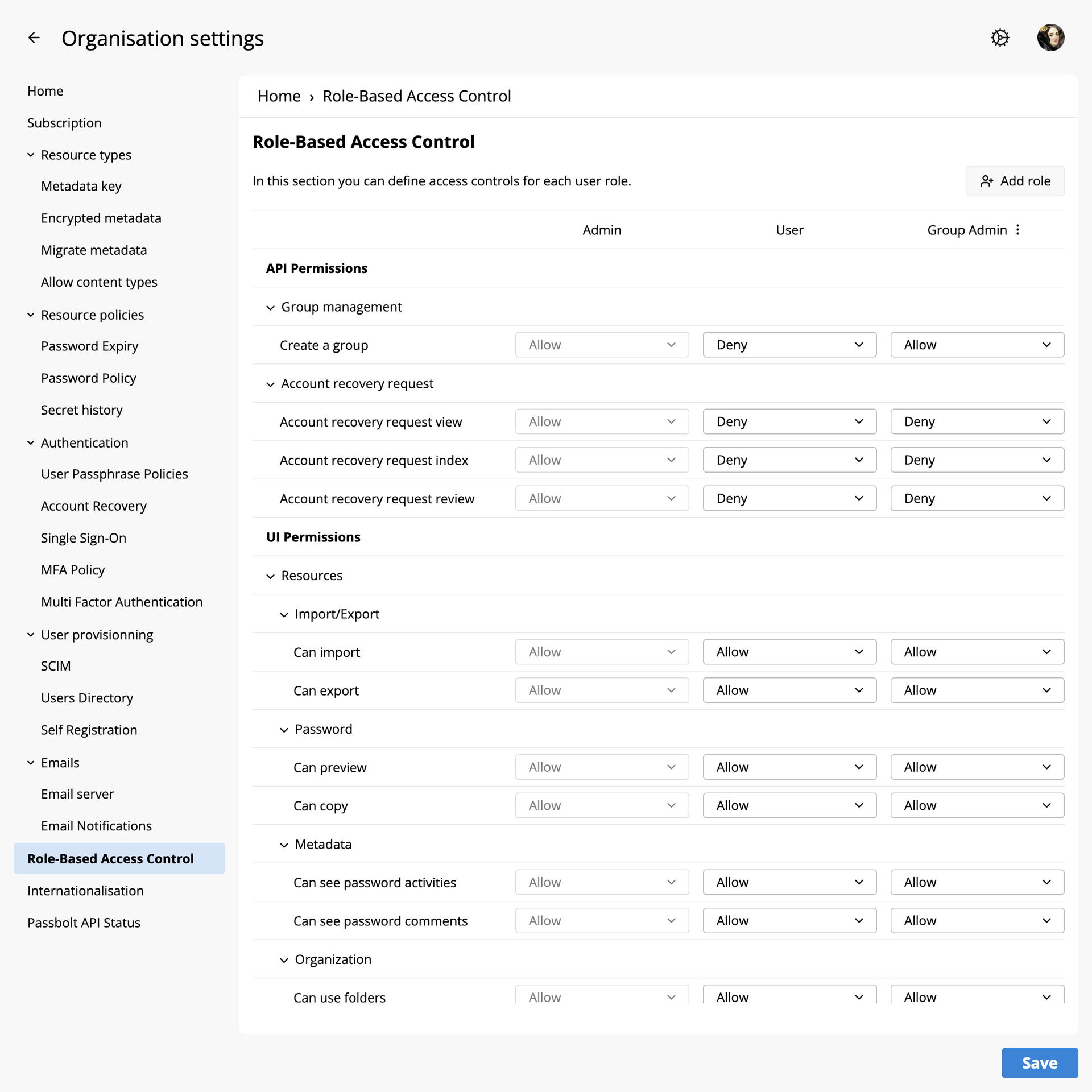Click the Save button
The width and height of the screenshot is (1092, 1092).
pos(1039,1062)
